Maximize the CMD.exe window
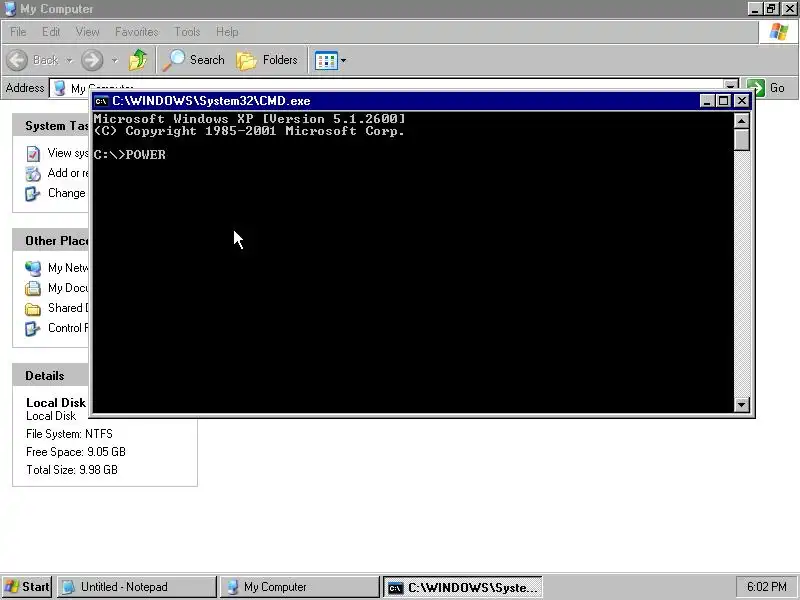The height and width of the screenshot is (600, 800). pyautogui.click(x=723, y=101)
